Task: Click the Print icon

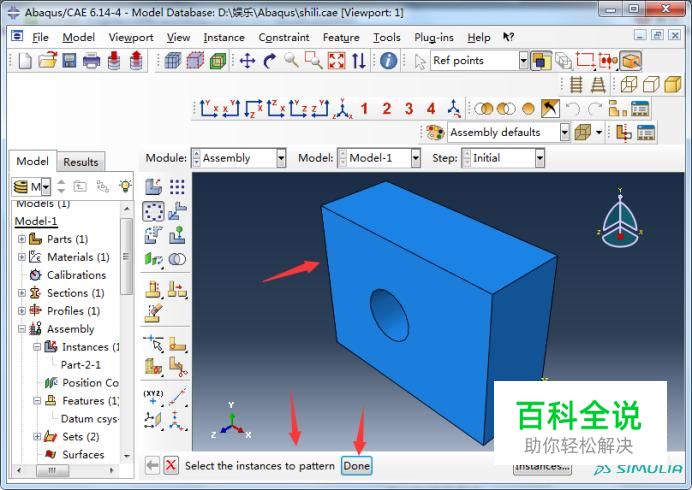Action: click(91, 60)
